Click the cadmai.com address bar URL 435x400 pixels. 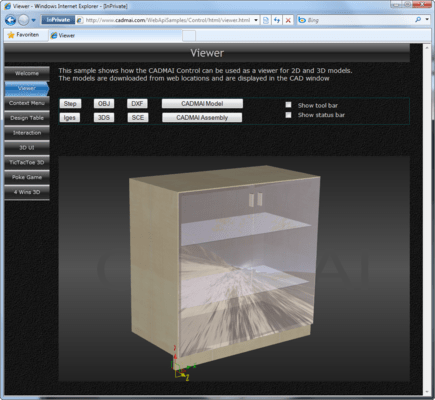click(168, 20)
